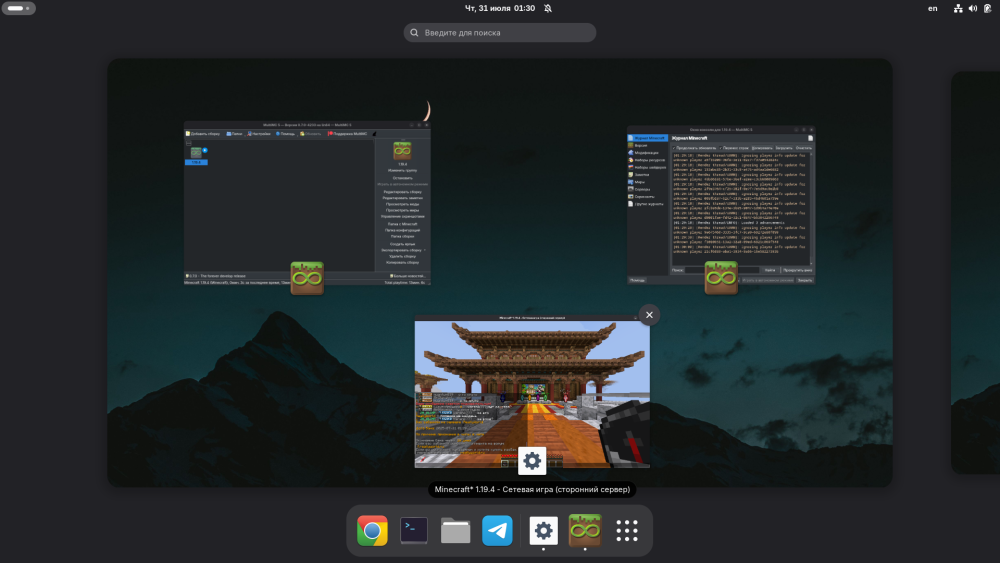Click the MultiMC app badge on the main window

(307, 278)
